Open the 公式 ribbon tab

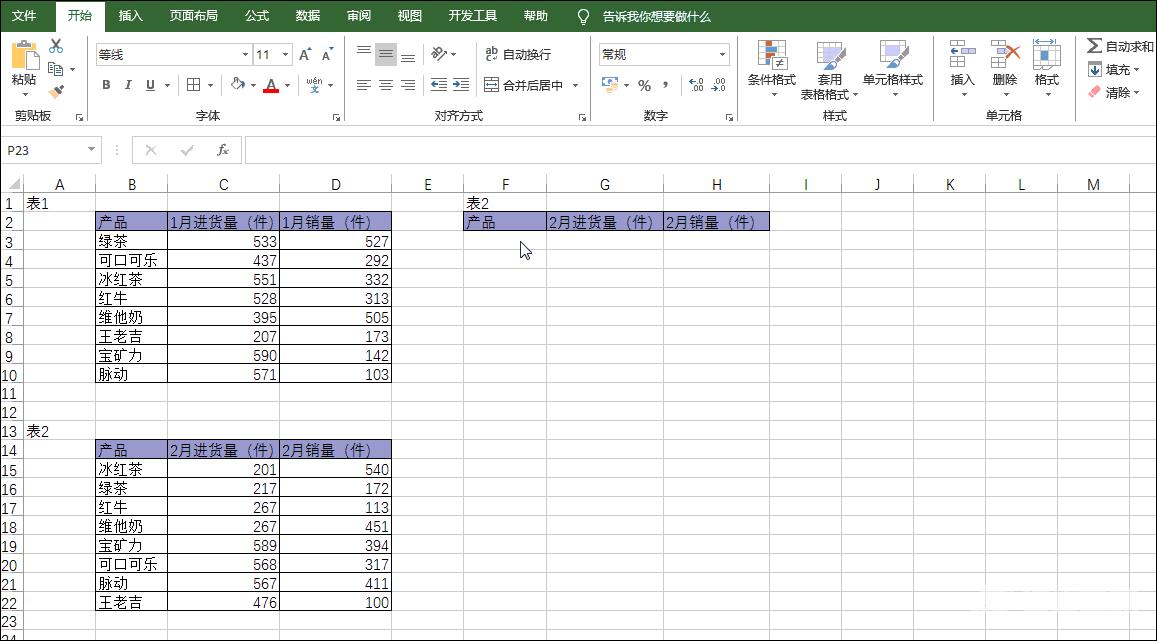(x=256, y=16)
